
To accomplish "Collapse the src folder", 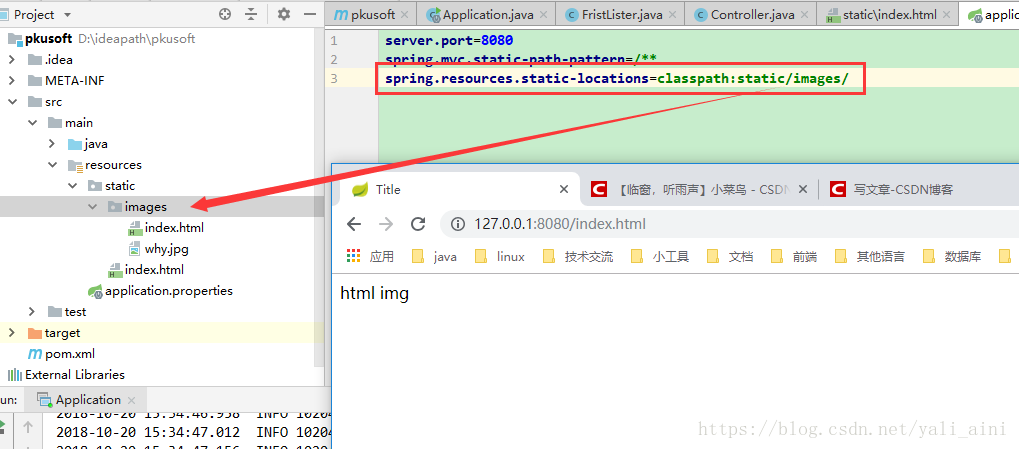I will point(12,102).
